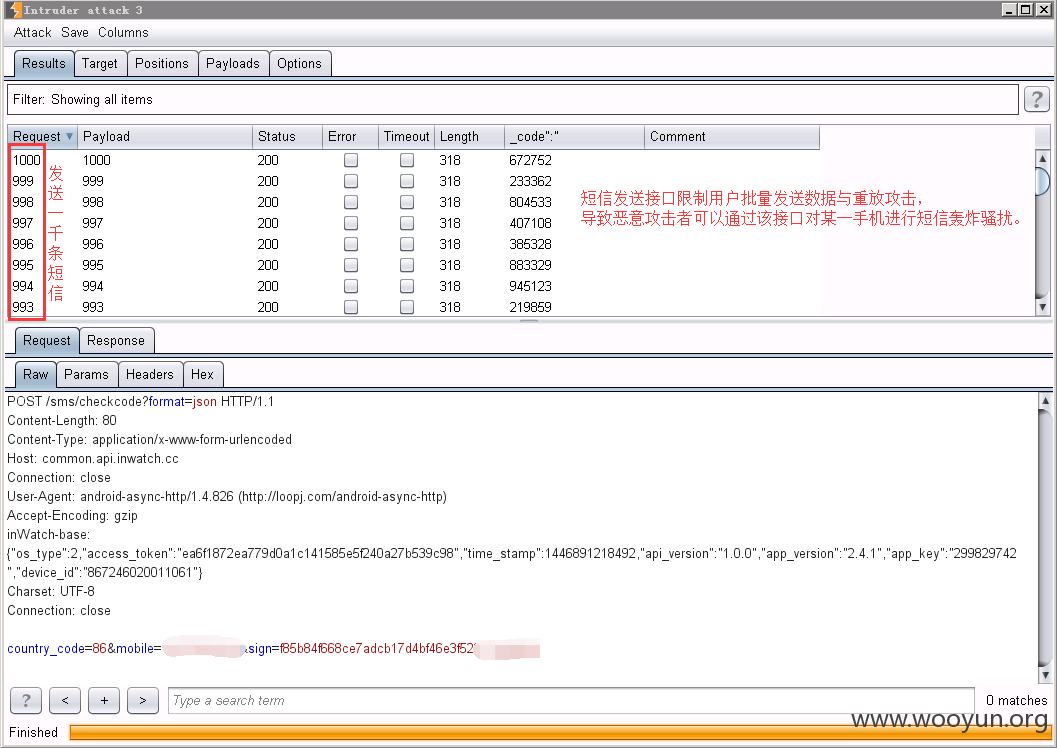The image size is (1057, 748).
Task: Sort by Status column header
Action: pos(287,136)
